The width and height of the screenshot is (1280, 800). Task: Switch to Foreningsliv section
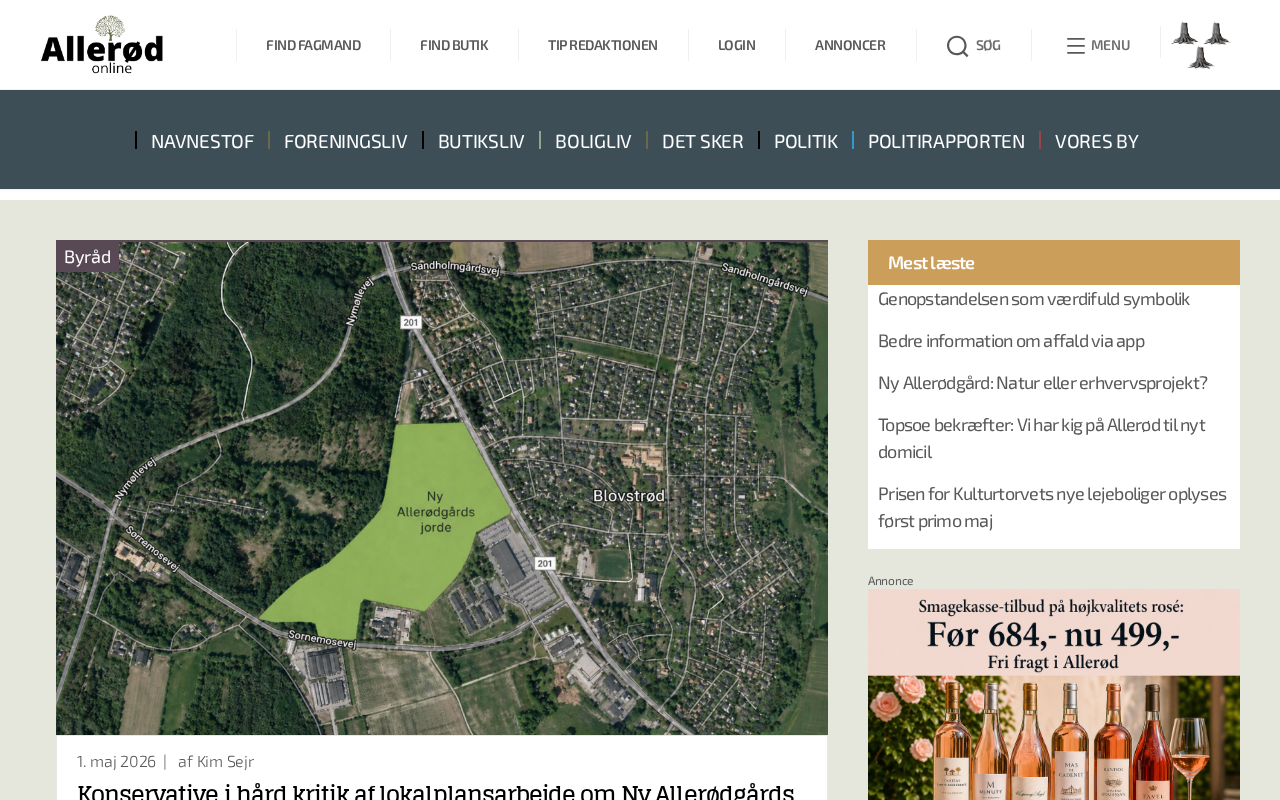click(x=345, y=141)
